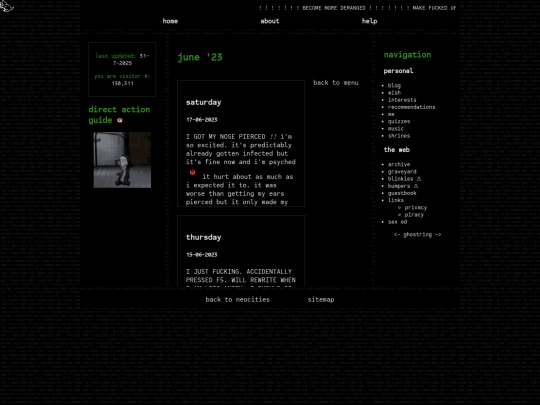This screenshot has height=405, width=540.
Task: Click back to neocities link
Action: click(x=238, y=300)
